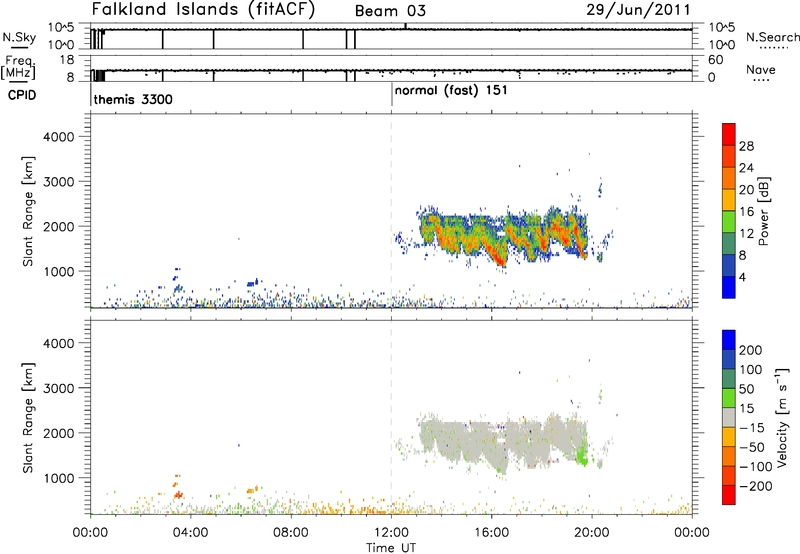The image size is (800, 554).
Task: Click the date '29/Jun/2011'
Action: click(638, 9)
